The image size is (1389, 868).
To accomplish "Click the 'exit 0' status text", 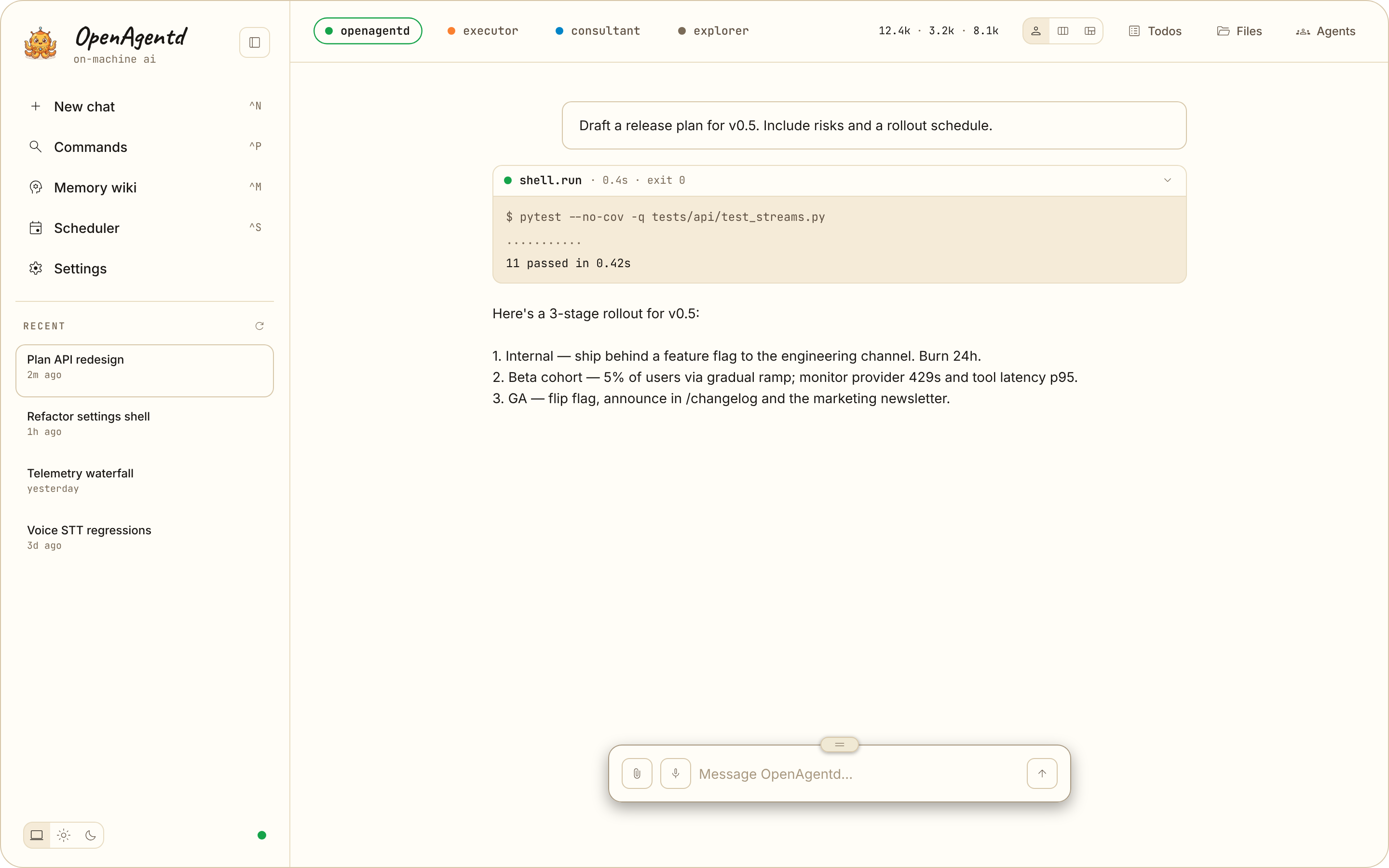I will point(666,180).
